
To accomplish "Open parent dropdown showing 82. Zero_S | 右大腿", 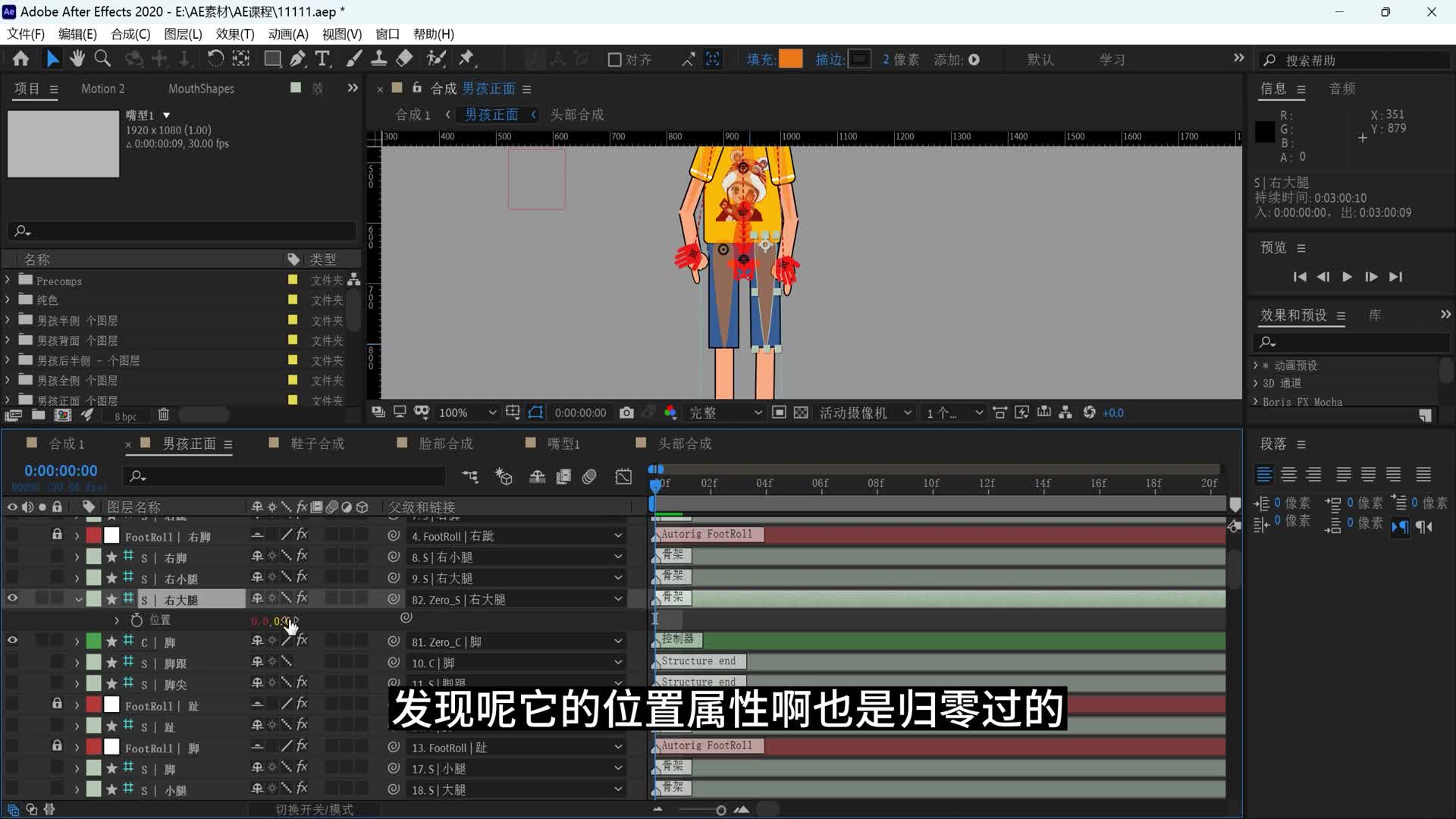I will click(516, 599).
